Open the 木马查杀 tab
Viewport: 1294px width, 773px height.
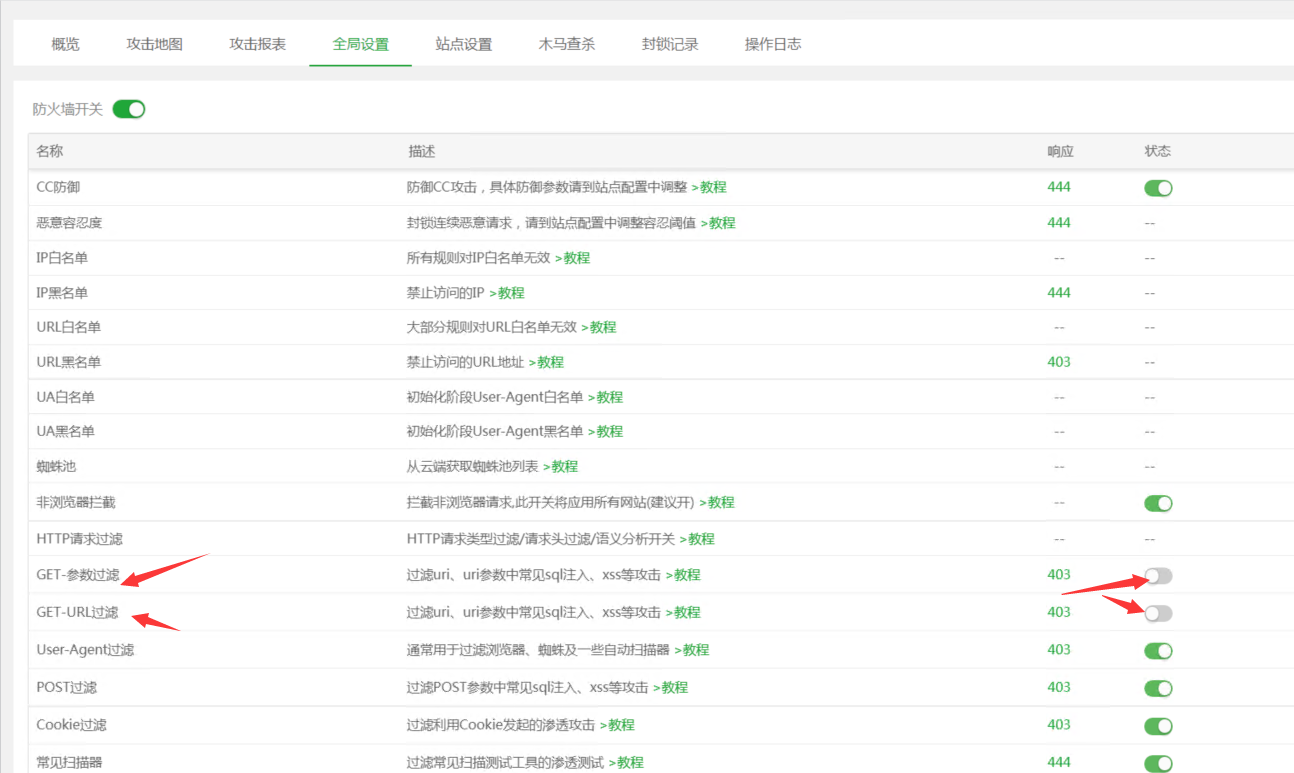(566, 44)
